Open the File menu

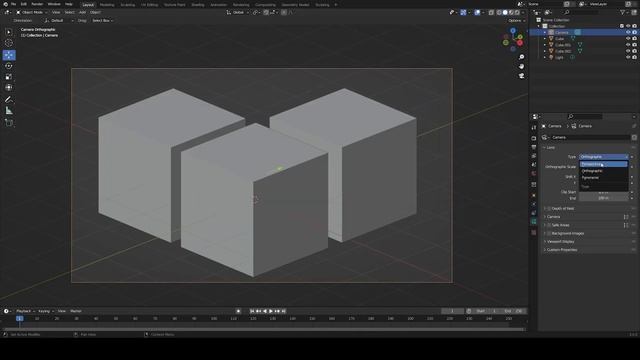pos(13,4)
